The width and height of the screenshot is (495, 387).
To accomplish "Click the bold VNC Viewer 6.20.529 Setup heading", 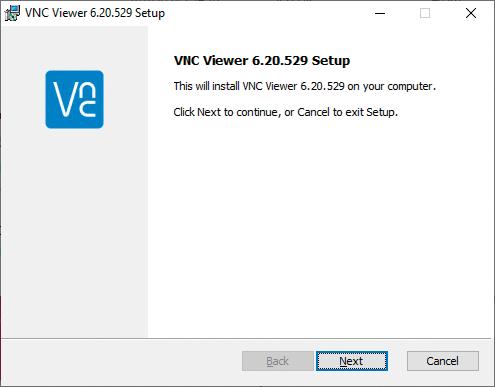I will tap(262, 61).
